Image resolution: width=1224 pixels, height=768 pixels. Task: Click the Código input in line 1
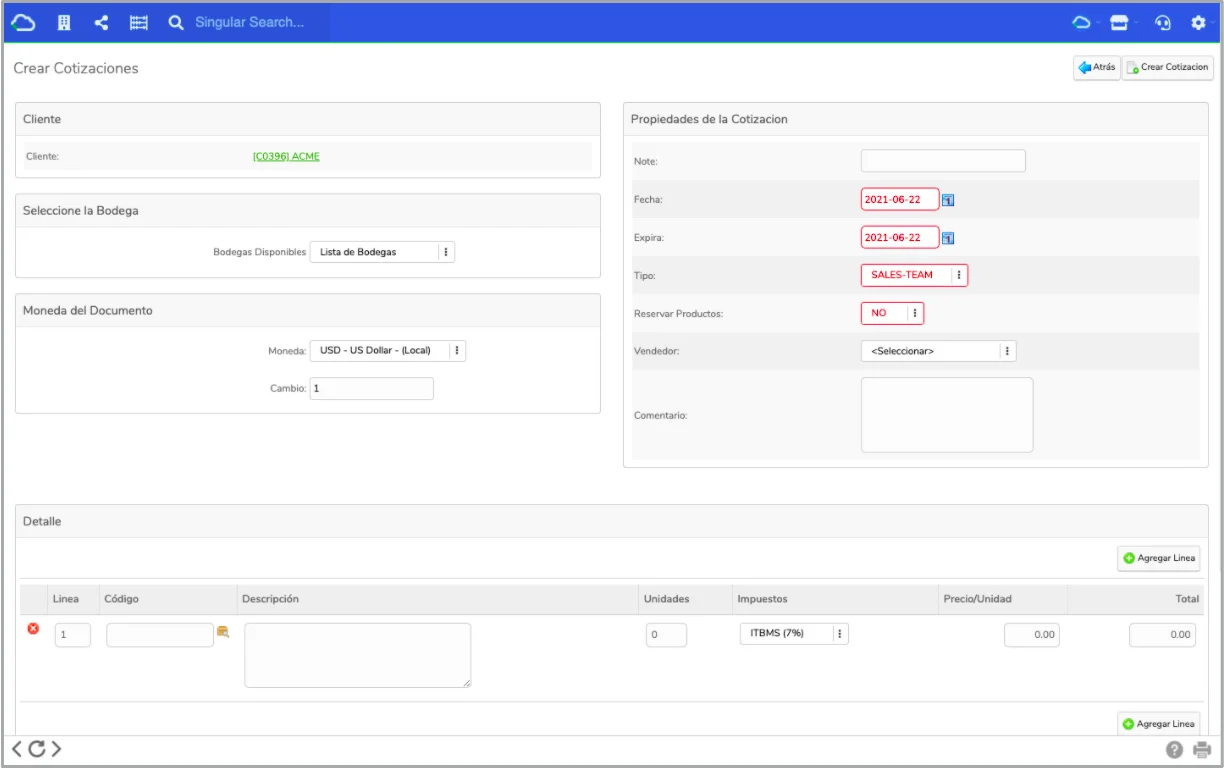(160, 635)
